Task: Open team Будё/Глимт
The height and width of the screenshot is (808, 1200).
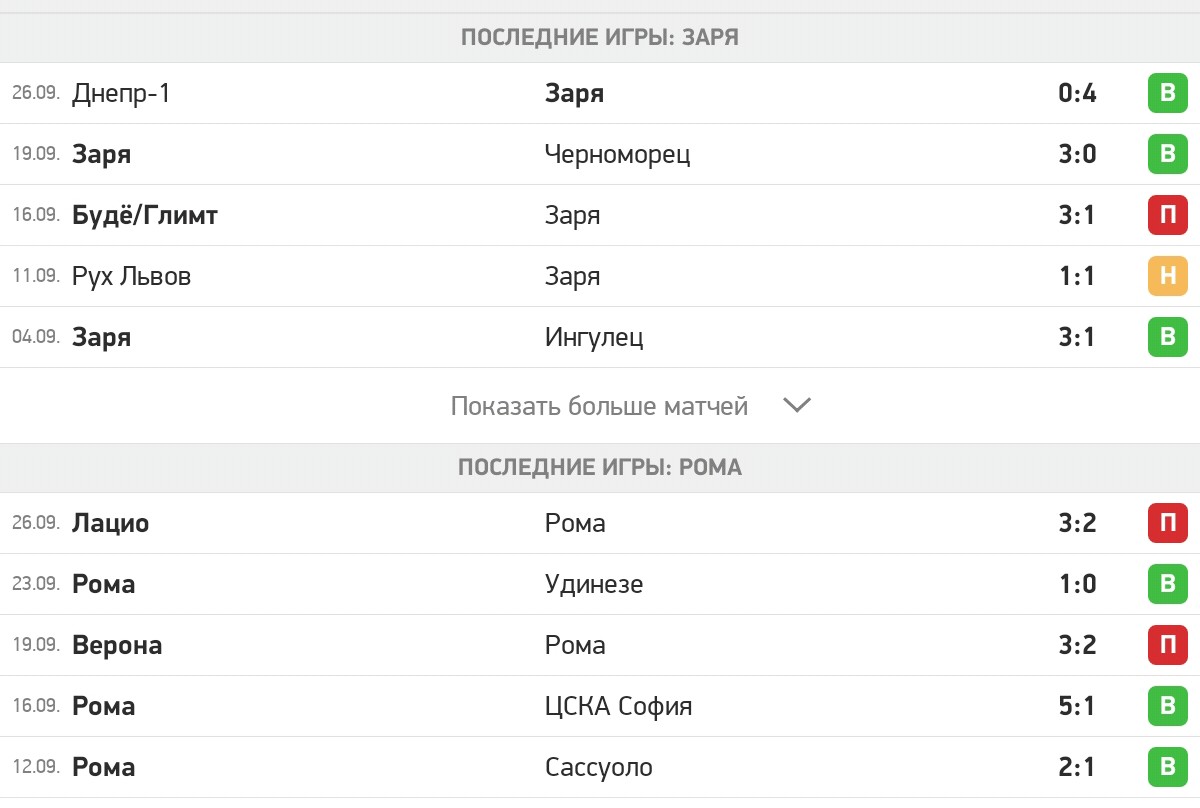Action: point(145,216)
